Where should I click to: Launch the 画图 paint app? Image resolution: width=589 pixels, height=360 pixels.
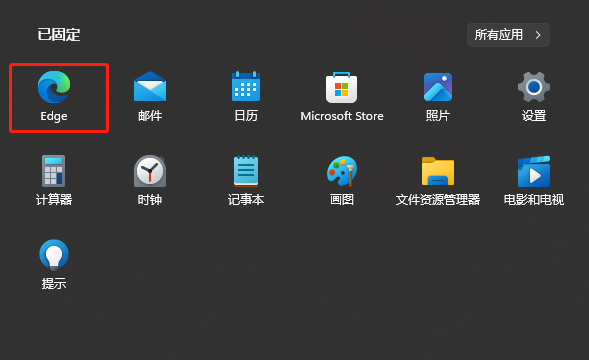341,171
